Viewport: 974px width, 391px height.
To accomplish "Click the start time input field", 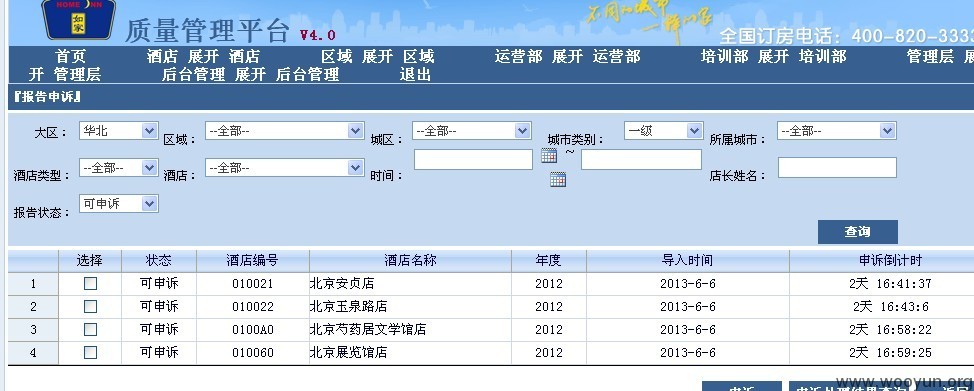I will (473, 160).
